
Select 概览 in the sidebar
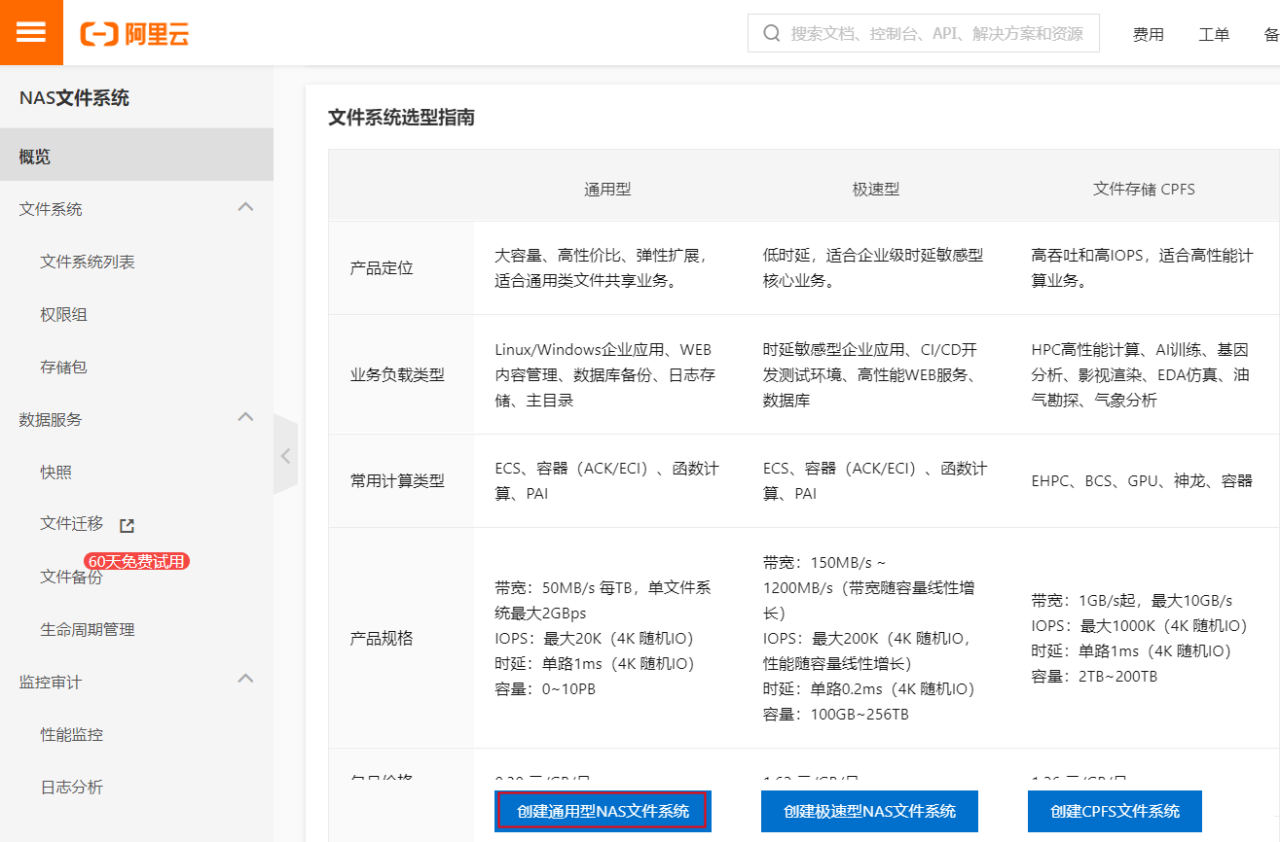point(35,156)
